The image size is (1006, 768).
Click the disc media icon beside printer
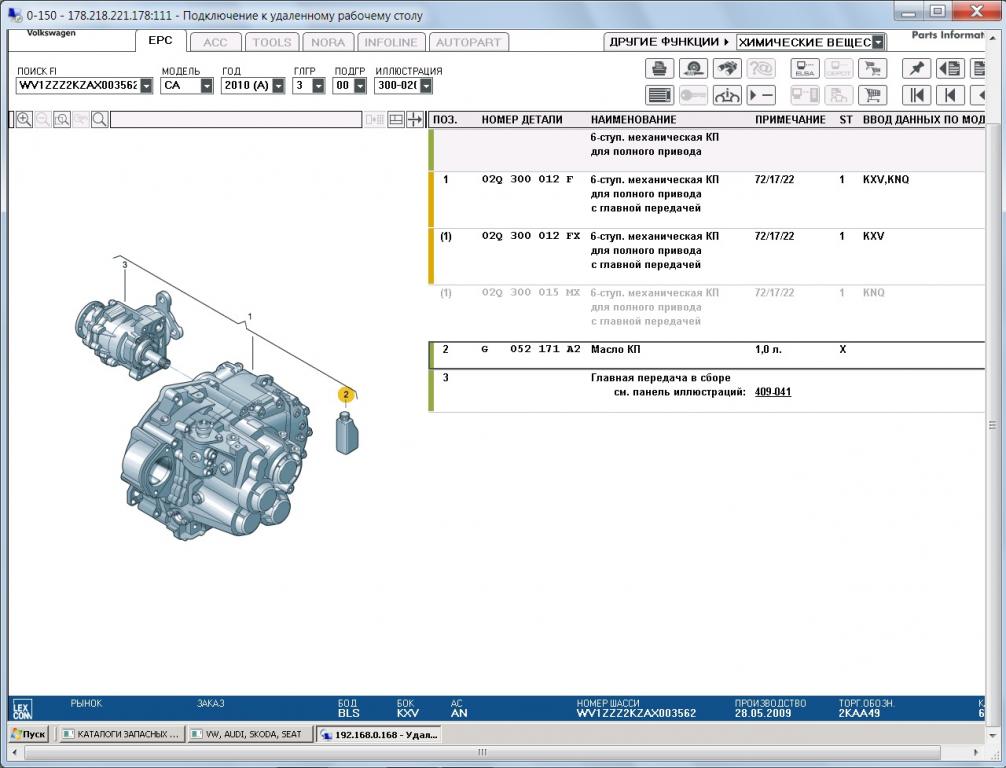(x=694, y=68)
